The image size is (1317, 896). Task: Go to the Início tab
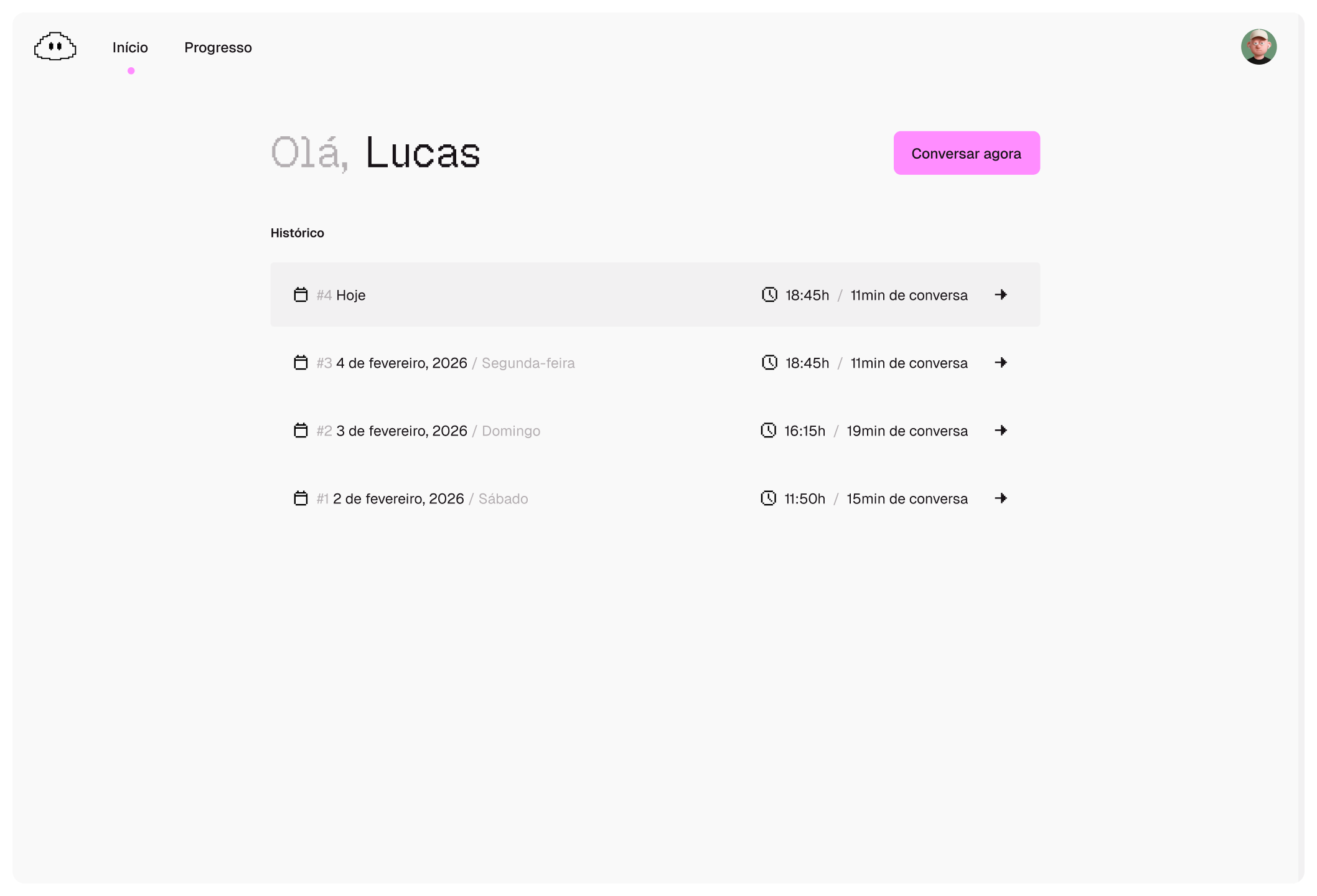pos(130,47)
